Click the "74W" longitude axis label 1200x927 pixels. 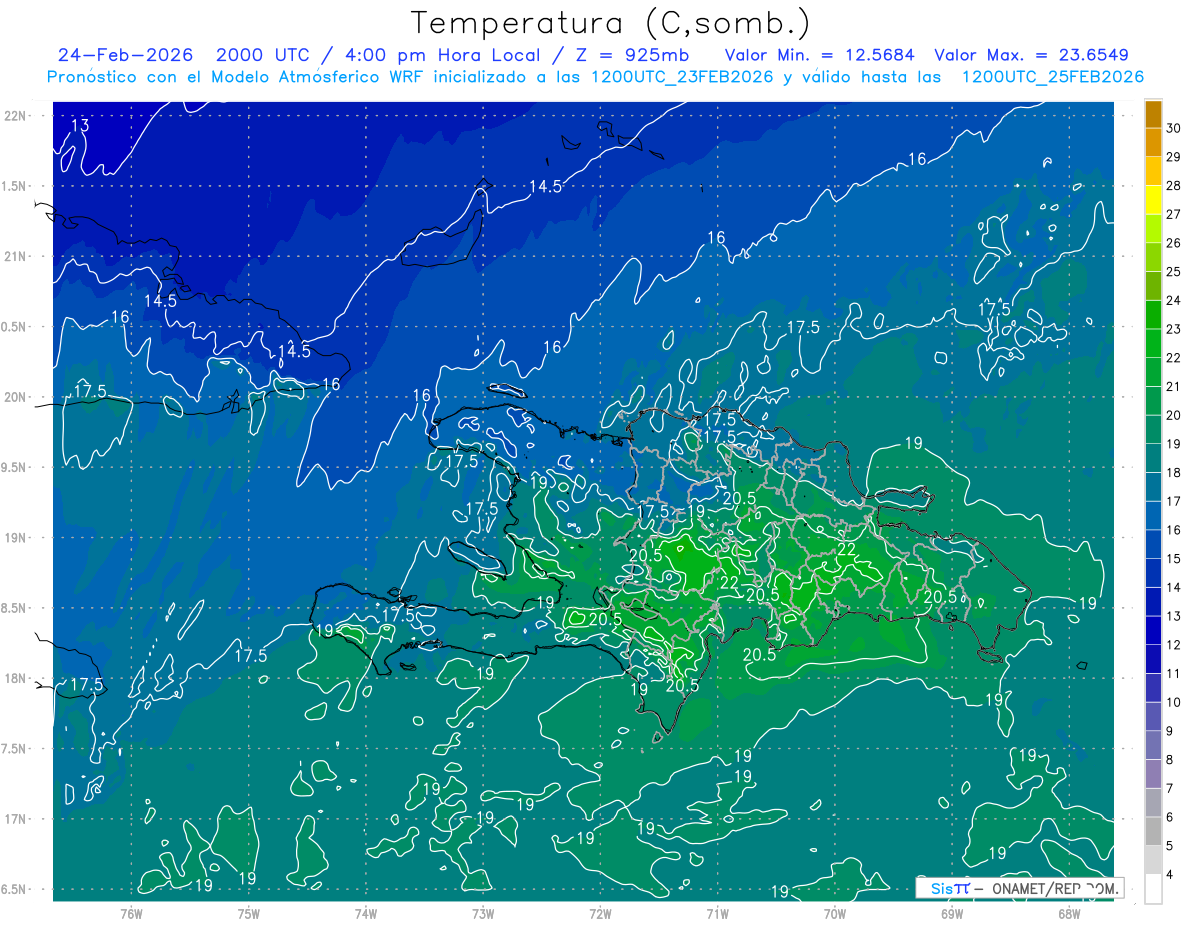(366, 914)
